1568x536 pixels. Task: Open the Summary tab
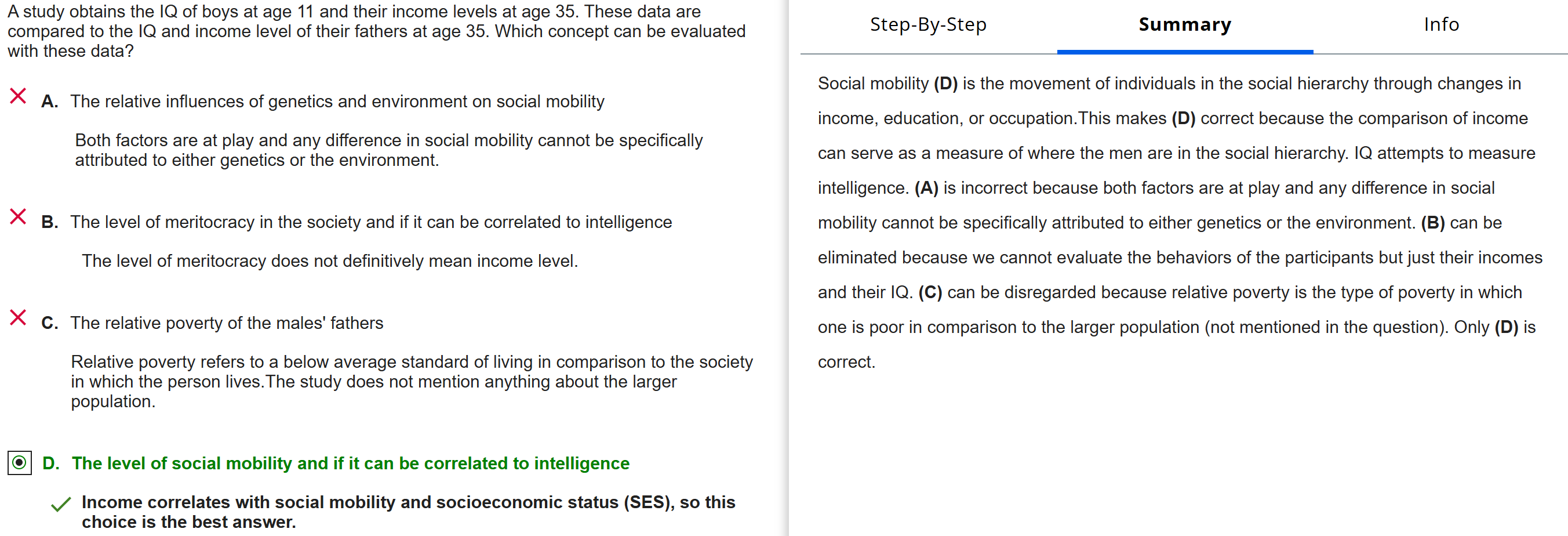coord(1184,24)
